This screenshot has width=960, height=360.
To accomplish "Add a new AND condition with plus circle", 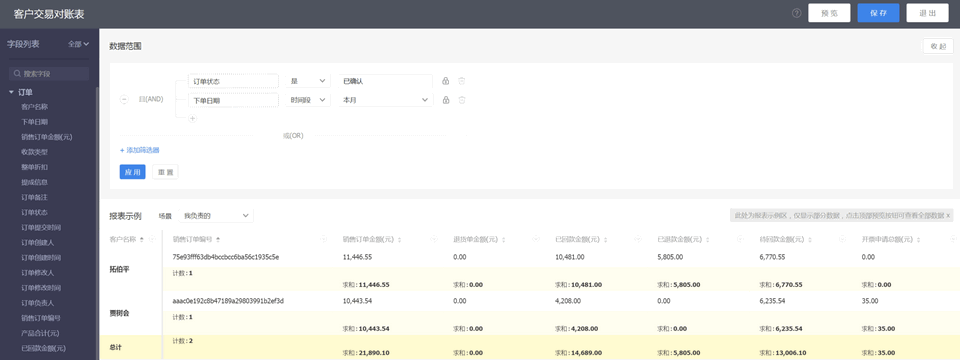I will pyautogui.click(x=192, y=119).
